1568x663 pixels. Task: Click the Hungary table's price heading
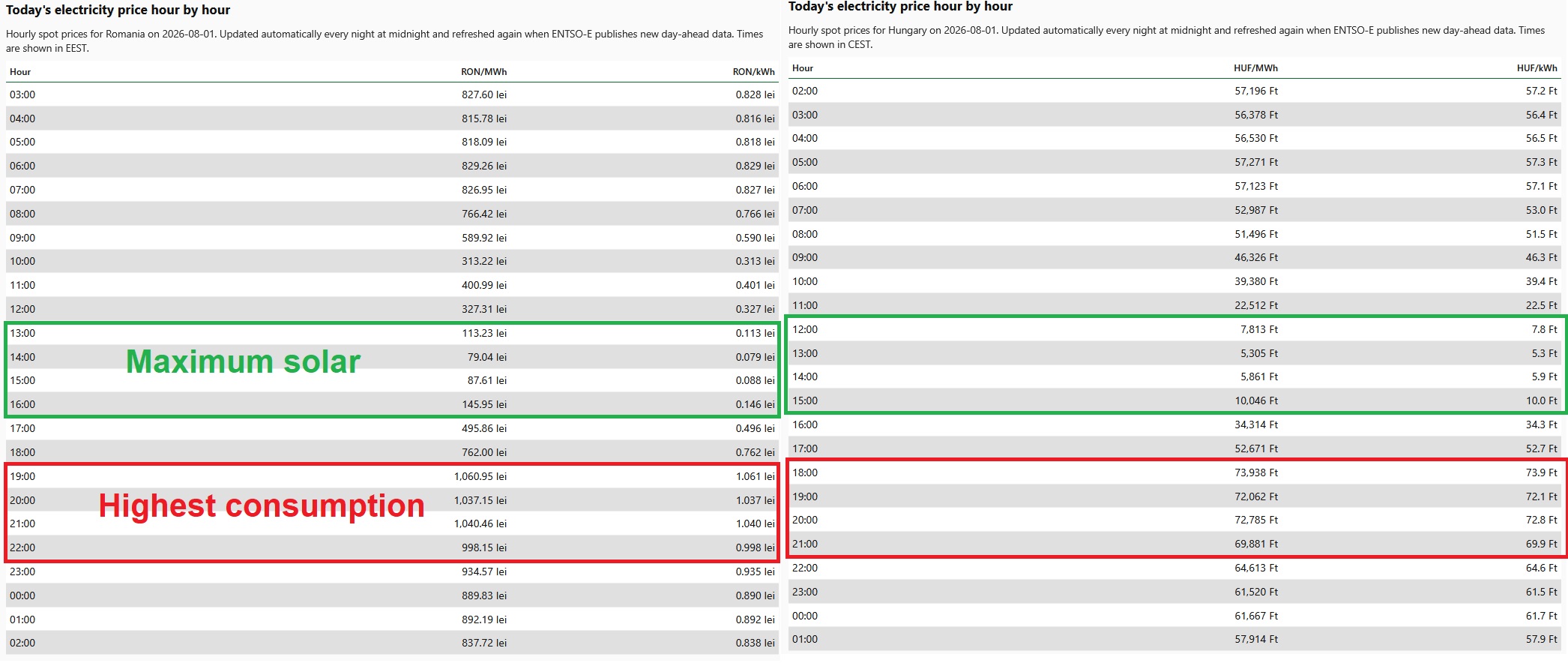point(900,6)
